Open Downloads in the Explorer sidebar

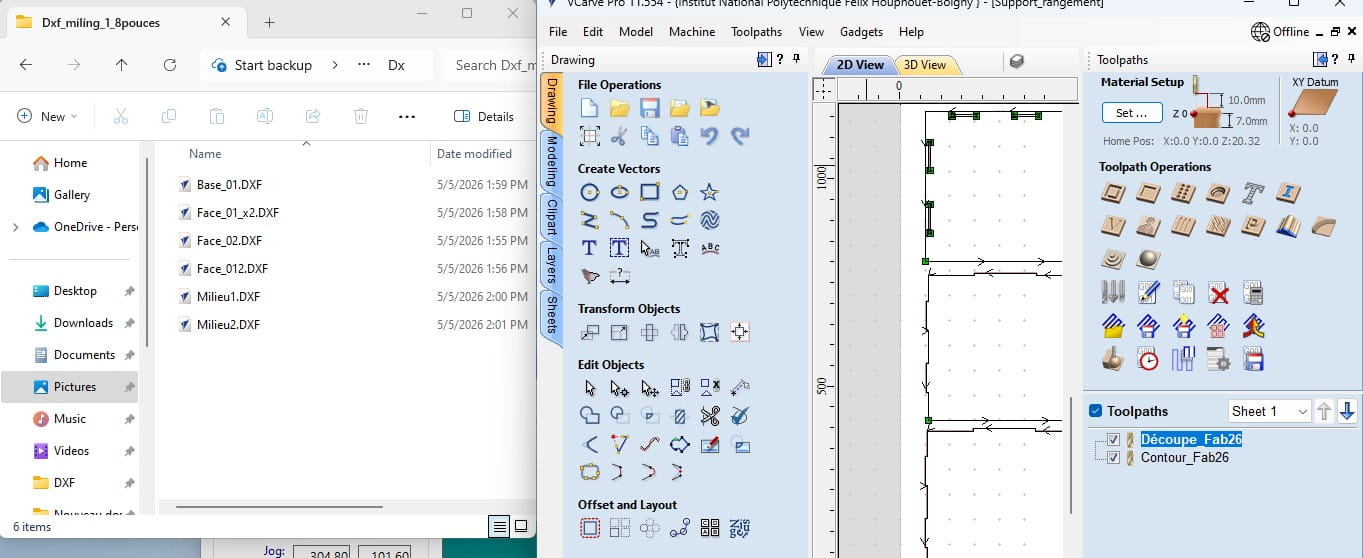tap(83, 323)
